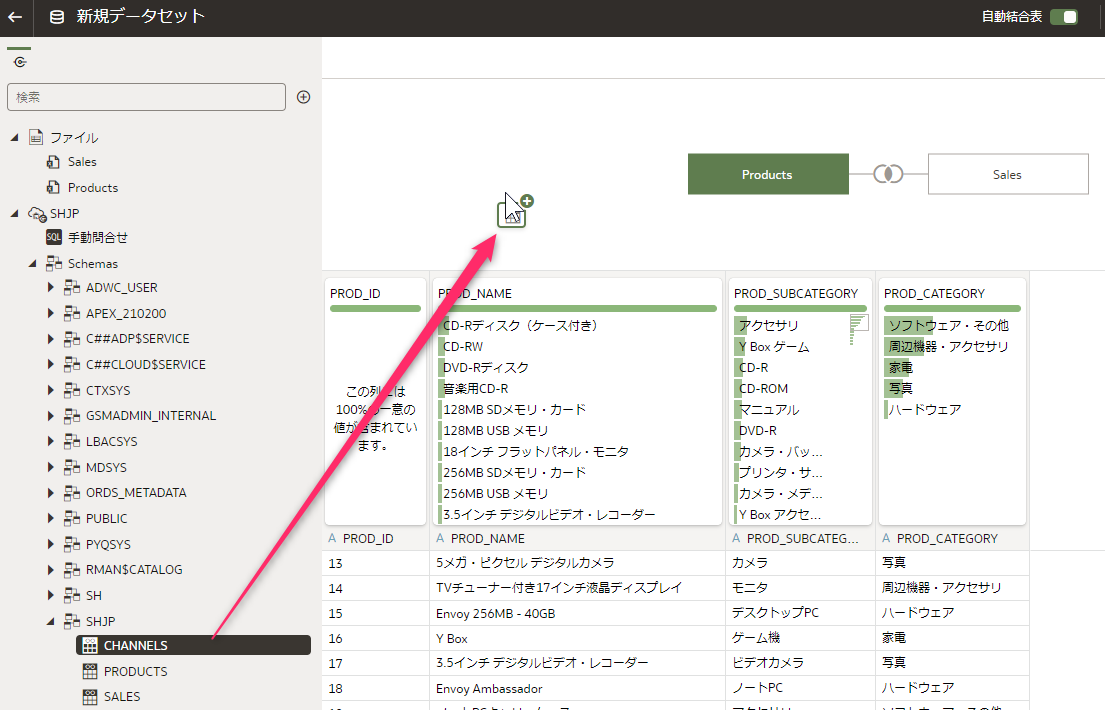Image resolution: width=1105 pixels, height=710 pixels.
Task: Click the PYQSYS schema icon
Action: [x=72, y=544]
